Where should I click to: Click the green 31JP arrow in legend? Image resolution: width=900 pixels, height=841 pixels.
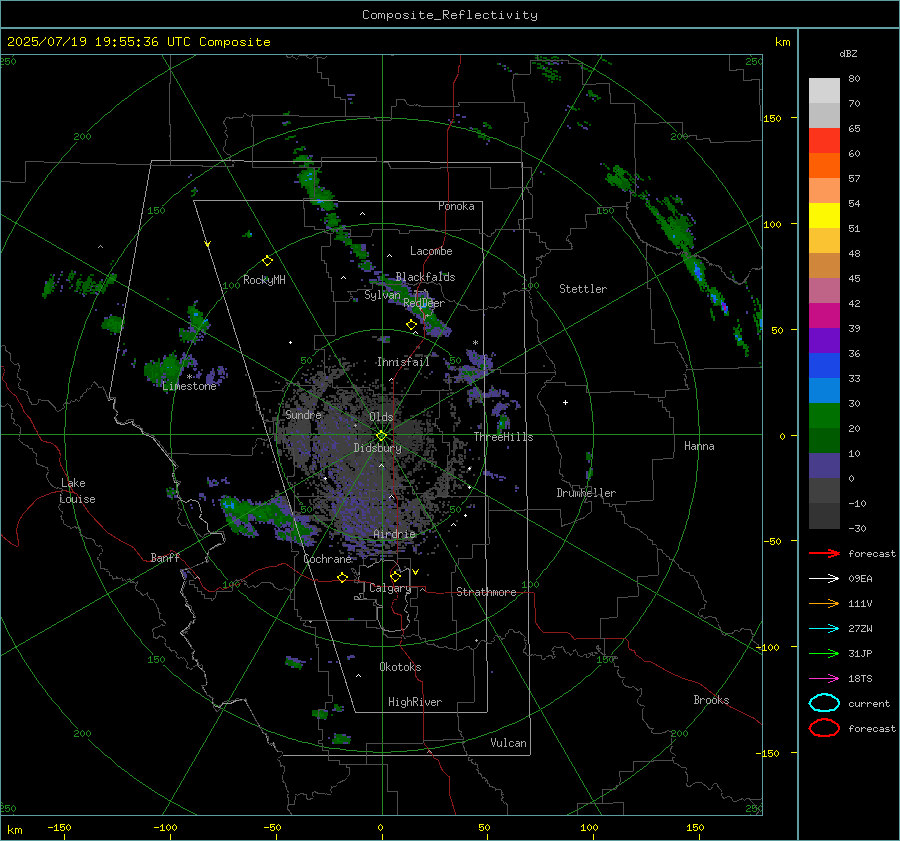[824, 653]
